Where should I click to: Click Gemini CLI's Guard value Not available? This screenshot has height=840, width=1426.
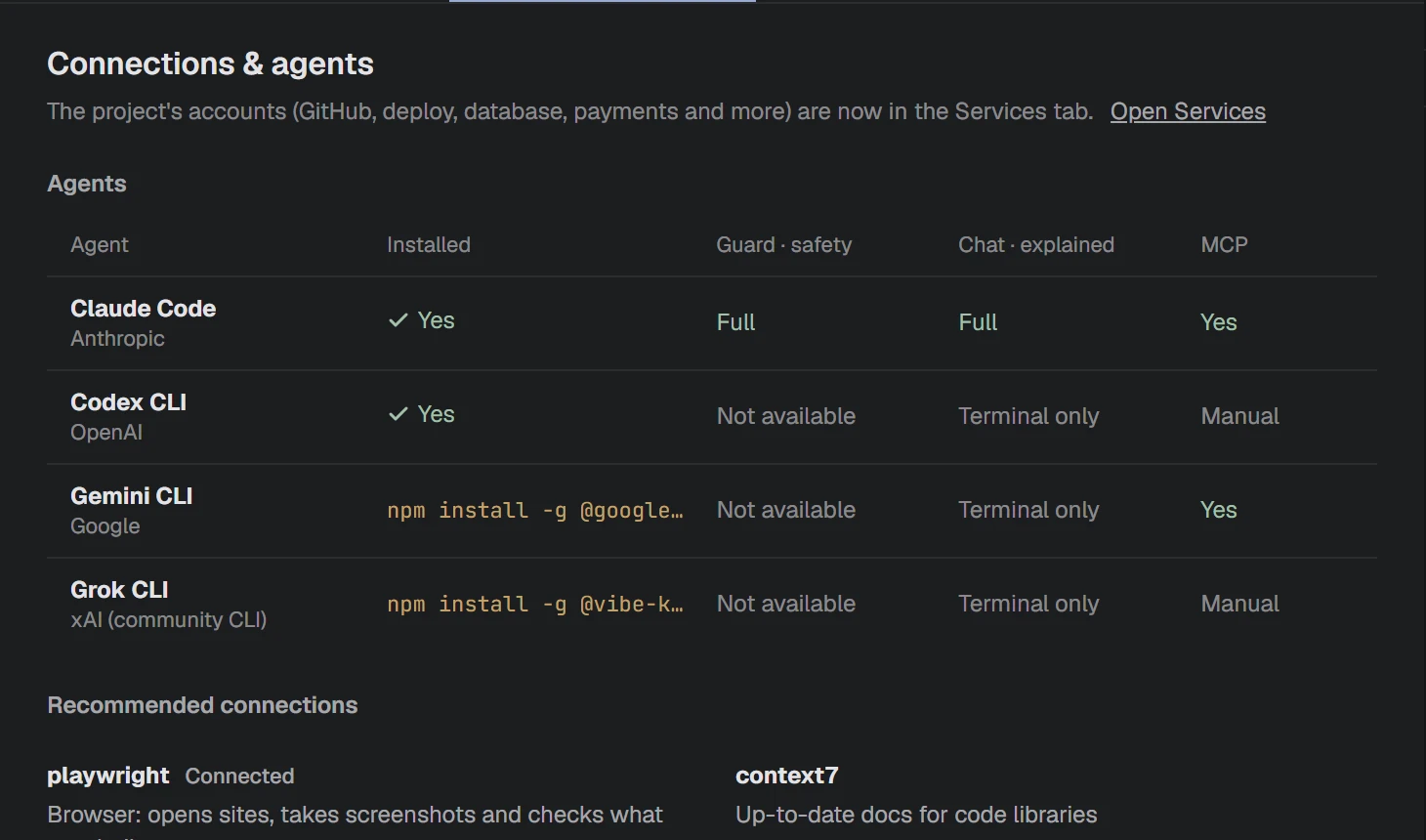coord(786,510)
